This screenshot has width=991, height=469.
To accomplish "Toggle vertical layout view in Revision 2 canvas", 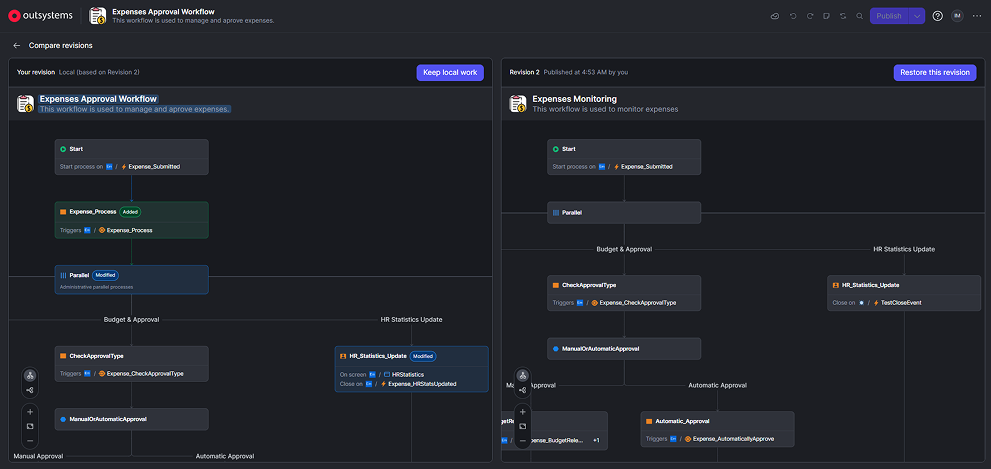I will (523, 375).
